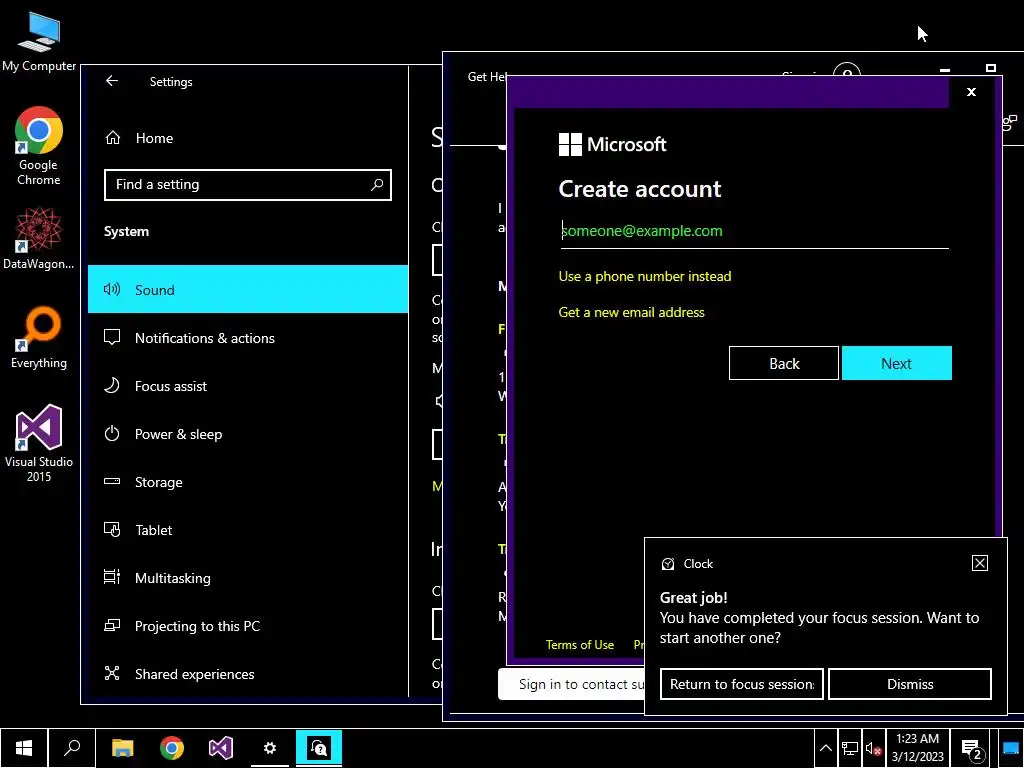Open Tablet settings page
Screen dimensions: 1024x768
(x=248, y=530)
